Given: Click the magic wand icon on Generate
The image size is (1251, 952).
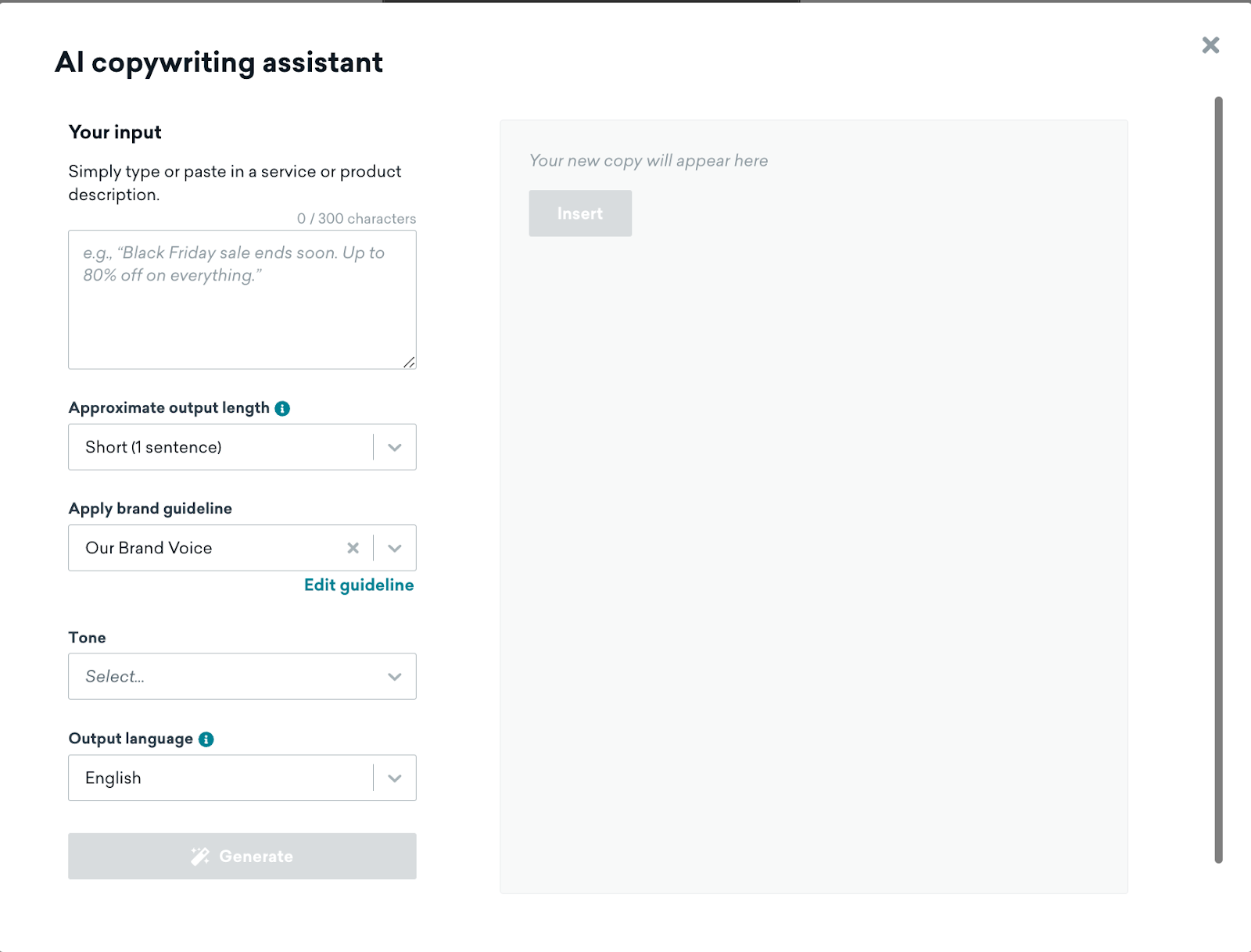Looking at the screenshot, I should tap(200, 856).
